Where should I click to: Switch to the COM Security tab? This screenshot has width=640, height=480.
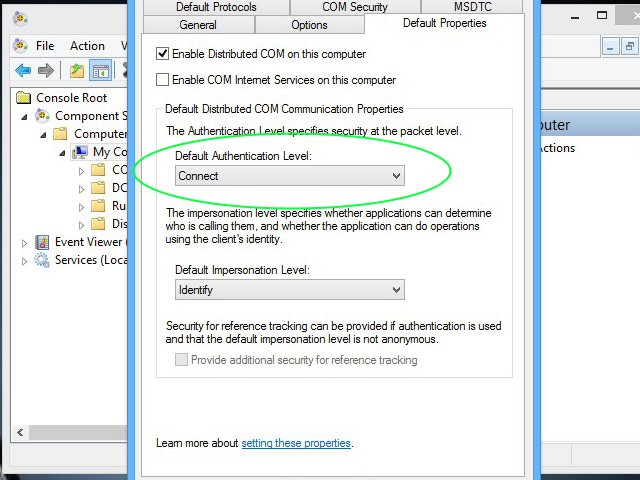tap(354, 7)
